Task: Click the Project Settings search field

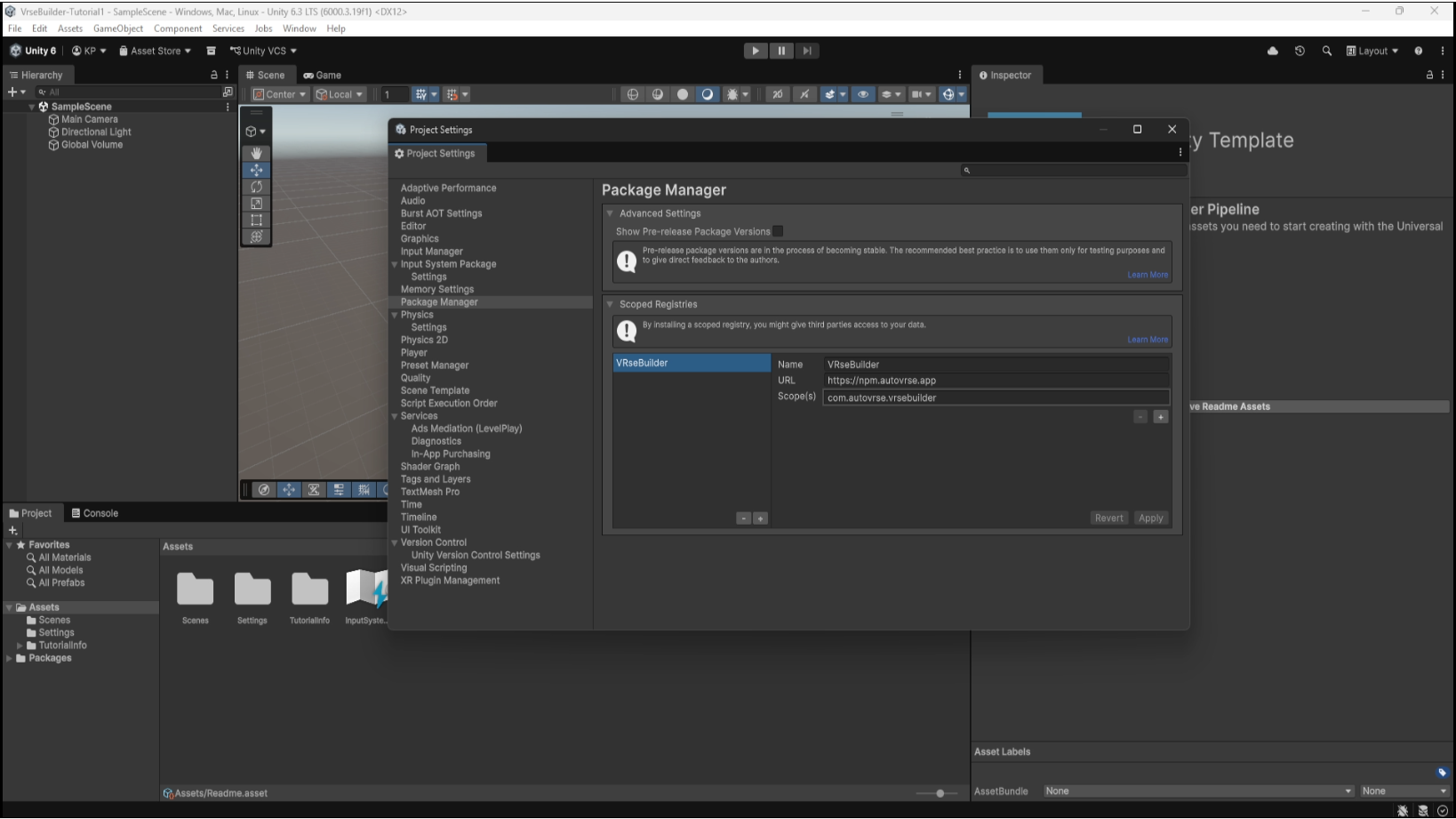Action: pos(1074,170)
